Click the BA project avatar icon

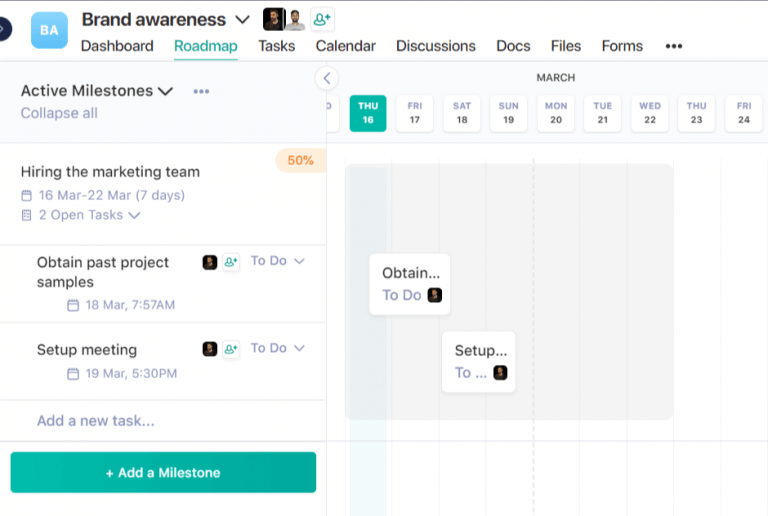49,30
